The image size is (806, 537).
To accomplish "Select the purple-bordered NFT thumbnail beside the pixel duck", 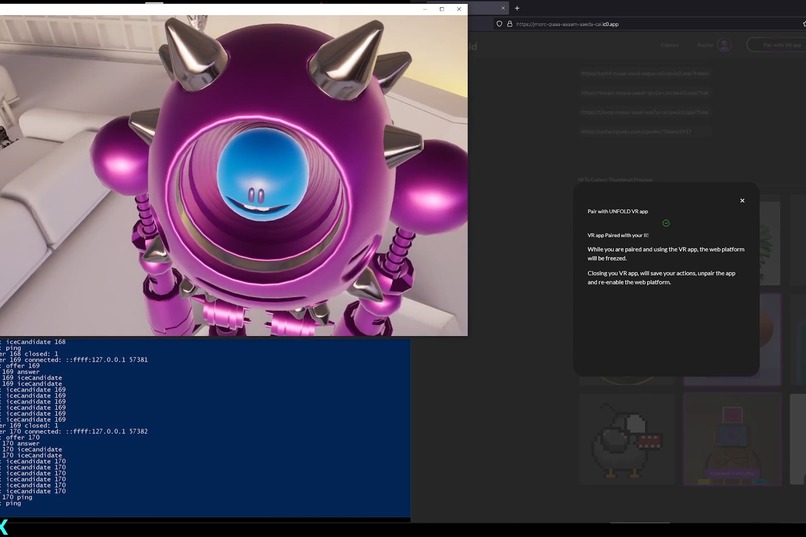I will click(732, 439).
